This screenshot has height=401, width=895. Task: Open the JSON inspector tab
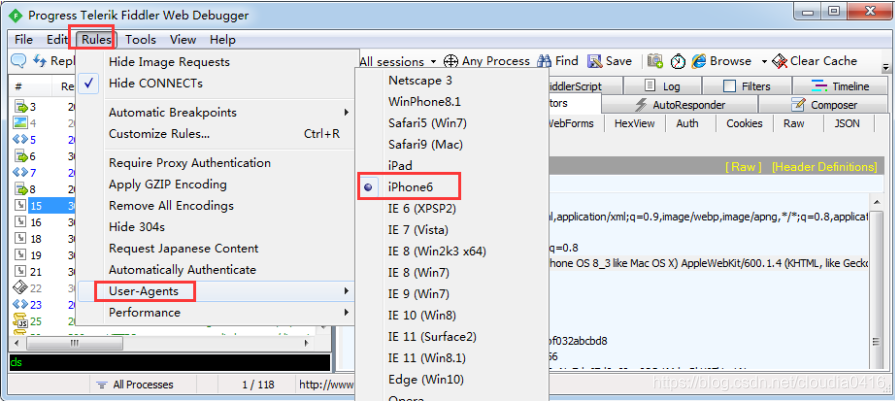pos(847,123)
